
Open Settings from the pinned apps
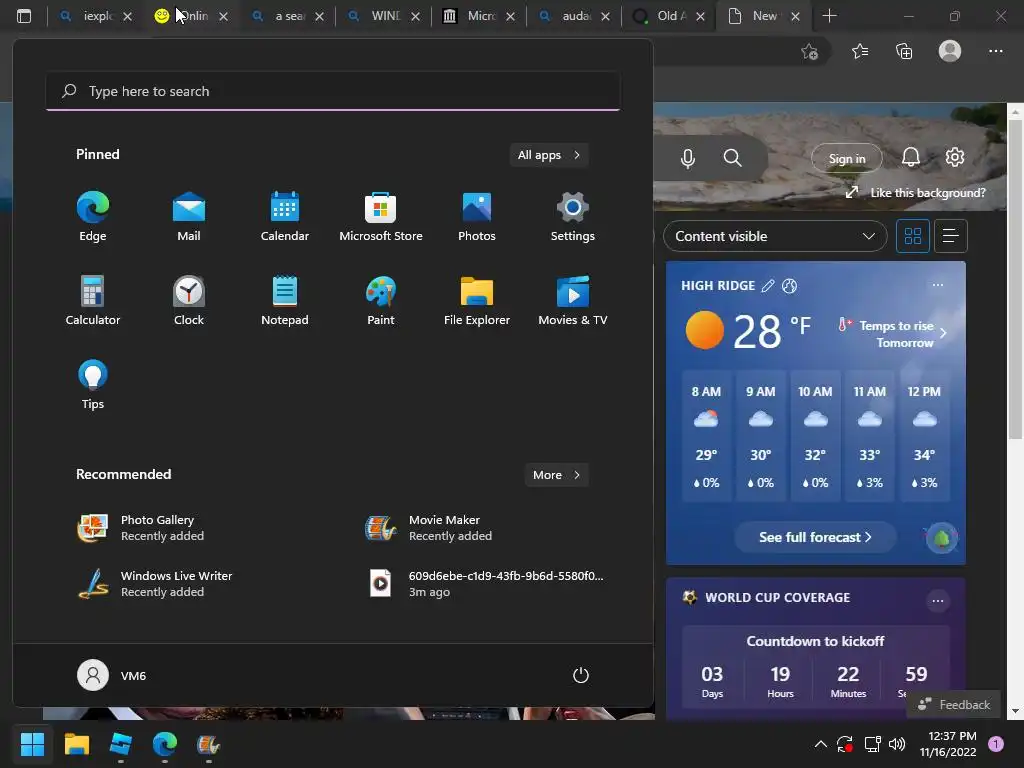(x=573, y=217)
